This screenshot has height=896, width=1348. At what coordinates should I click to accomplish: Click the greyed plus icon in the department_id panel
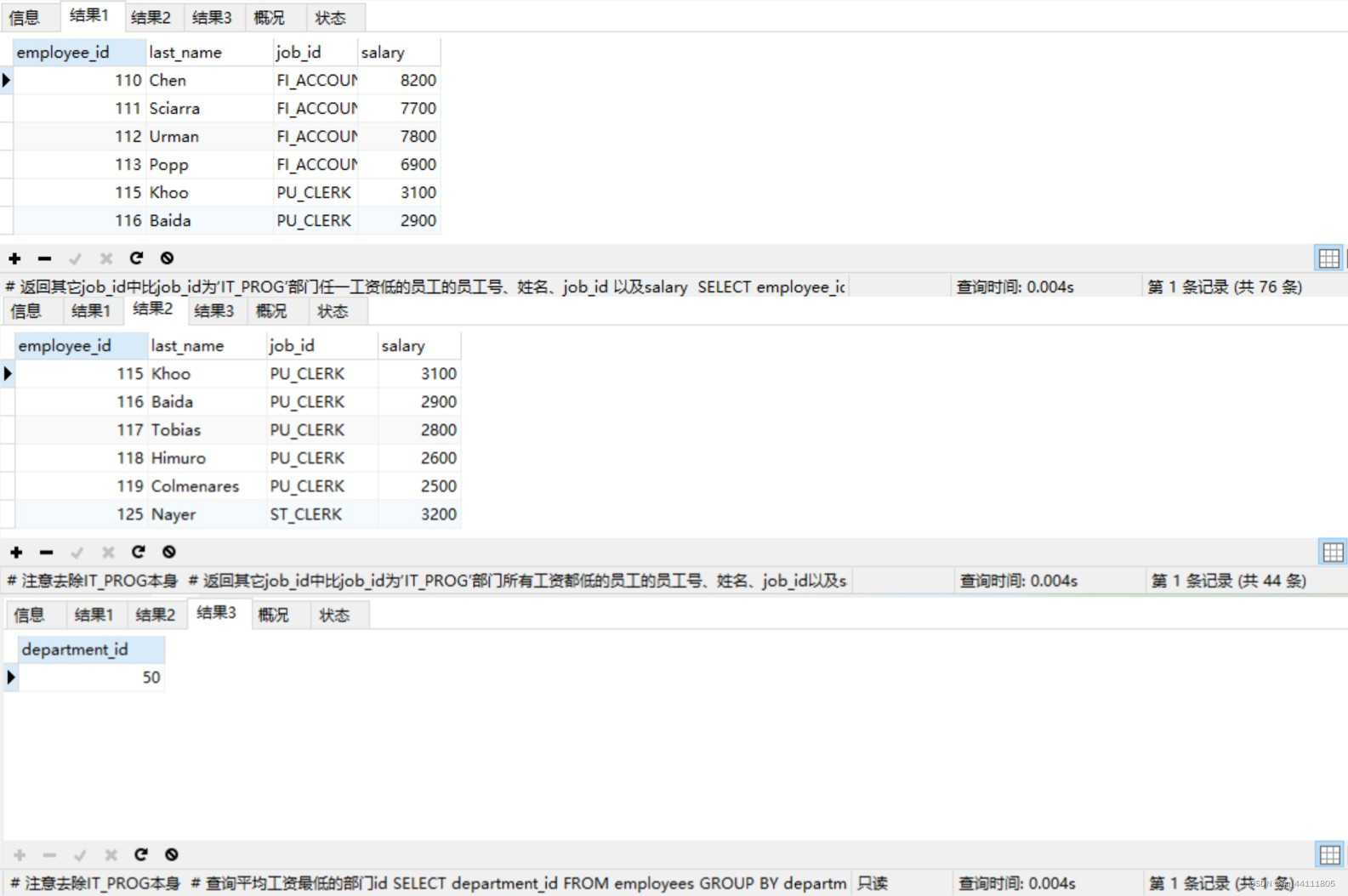point(20,855)
